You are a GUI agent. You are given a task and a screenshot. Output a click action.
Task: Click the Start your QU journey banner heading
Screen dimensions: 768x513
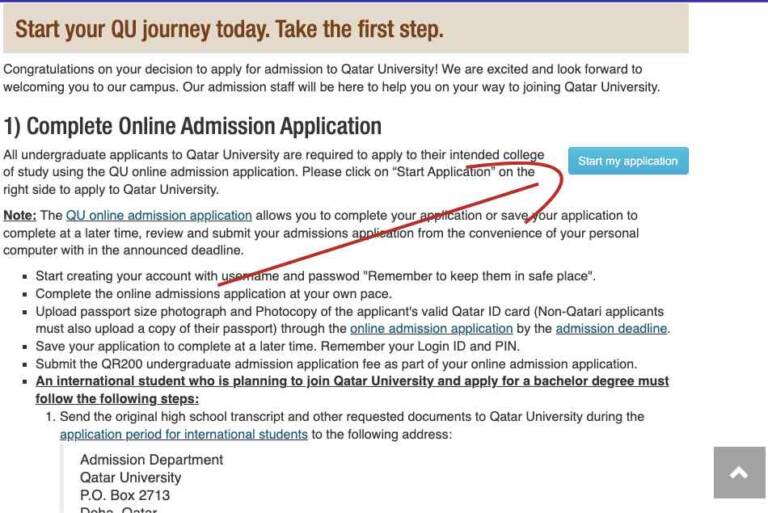click(x=229, y=29)
